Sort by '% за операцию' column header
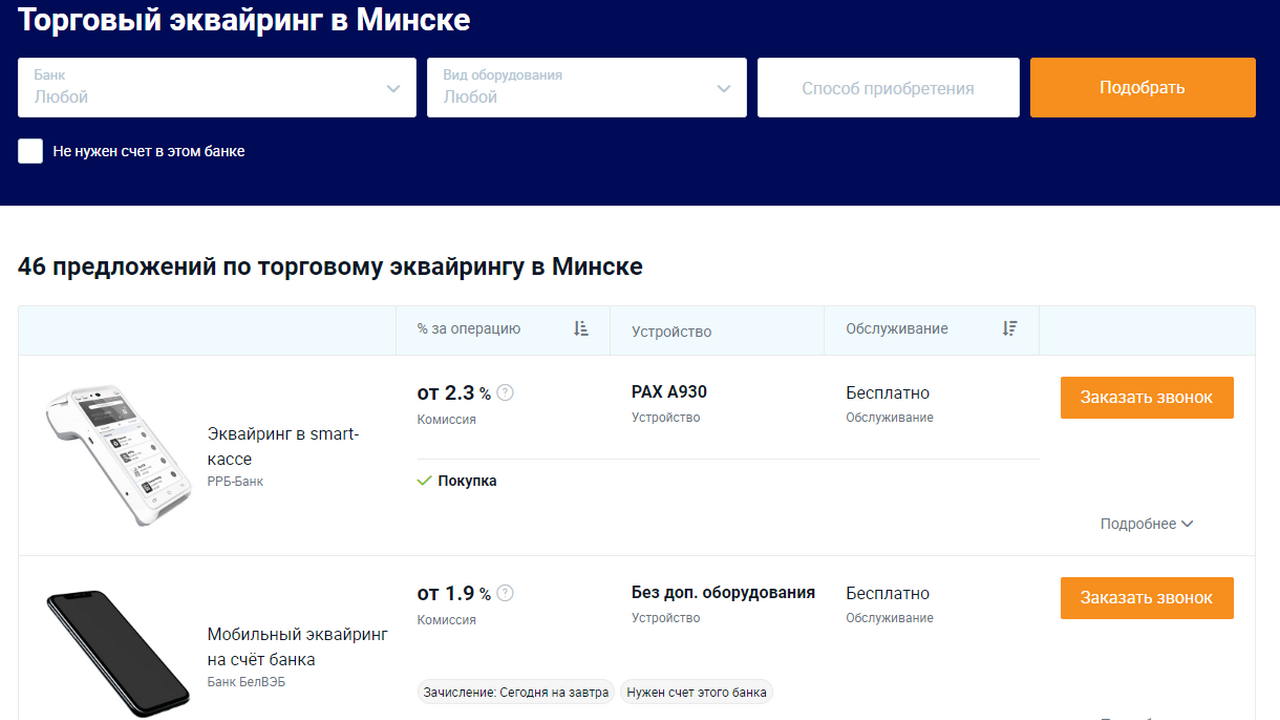This screenshot has height=720, width=1280. pos(469,329)
